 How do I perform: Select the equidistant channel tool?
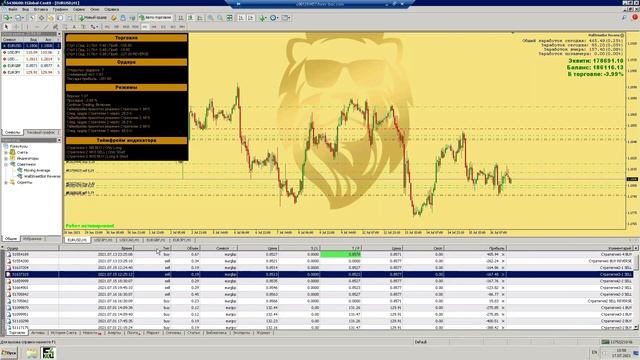(56, 27)
